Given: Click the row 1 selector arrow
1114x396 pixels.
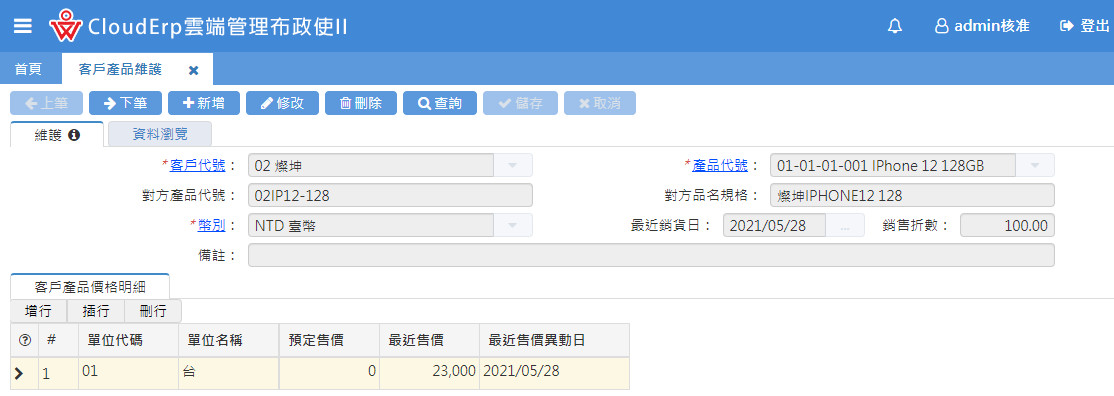Looking at the screenshot, I should tap(20, 373).
